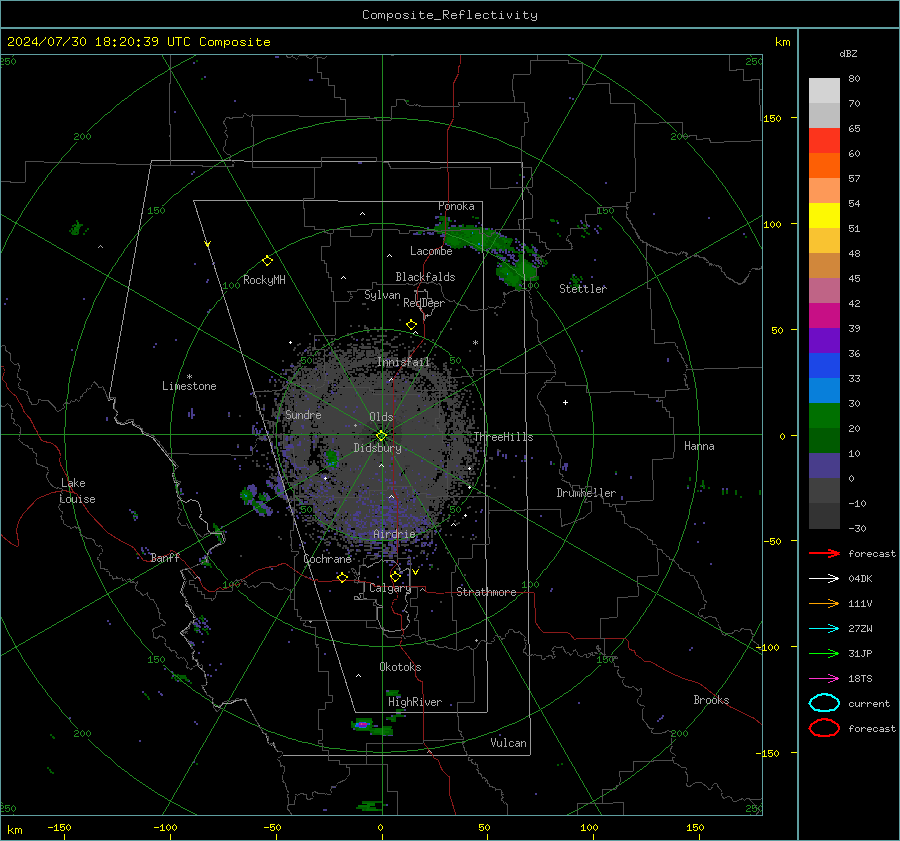Image resolution: width=900 pixels, height=841 pixels.
Task: Select the 'Sylvan' label
Action: tap(382, 295)
